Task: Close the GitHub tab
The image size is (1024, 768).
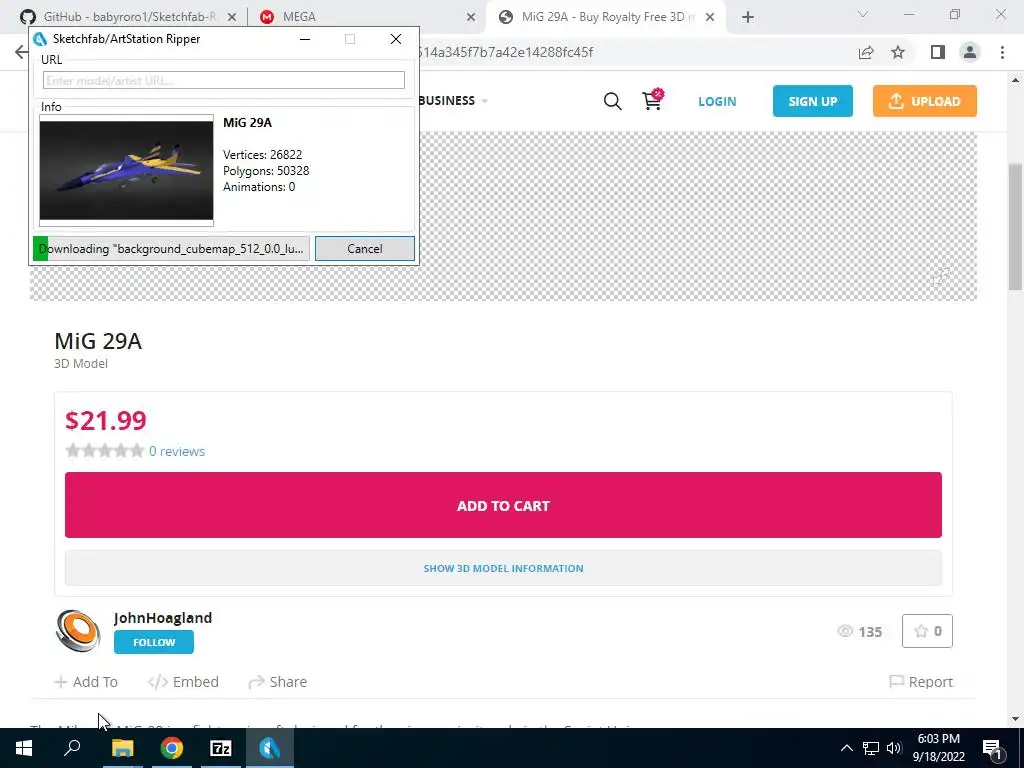Action: click(232, 17)
